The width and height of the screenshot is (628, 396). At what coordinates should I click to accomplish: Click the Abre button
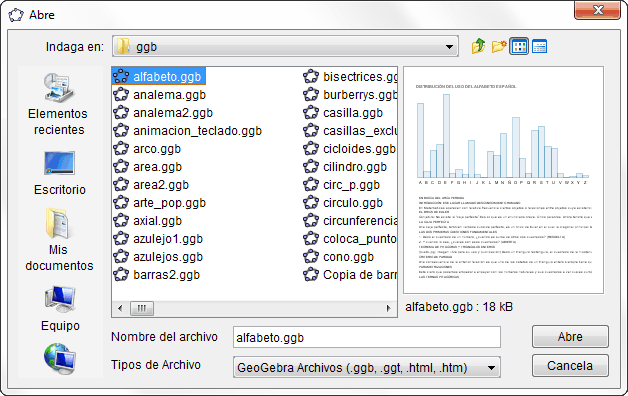[x=570, y=337]
